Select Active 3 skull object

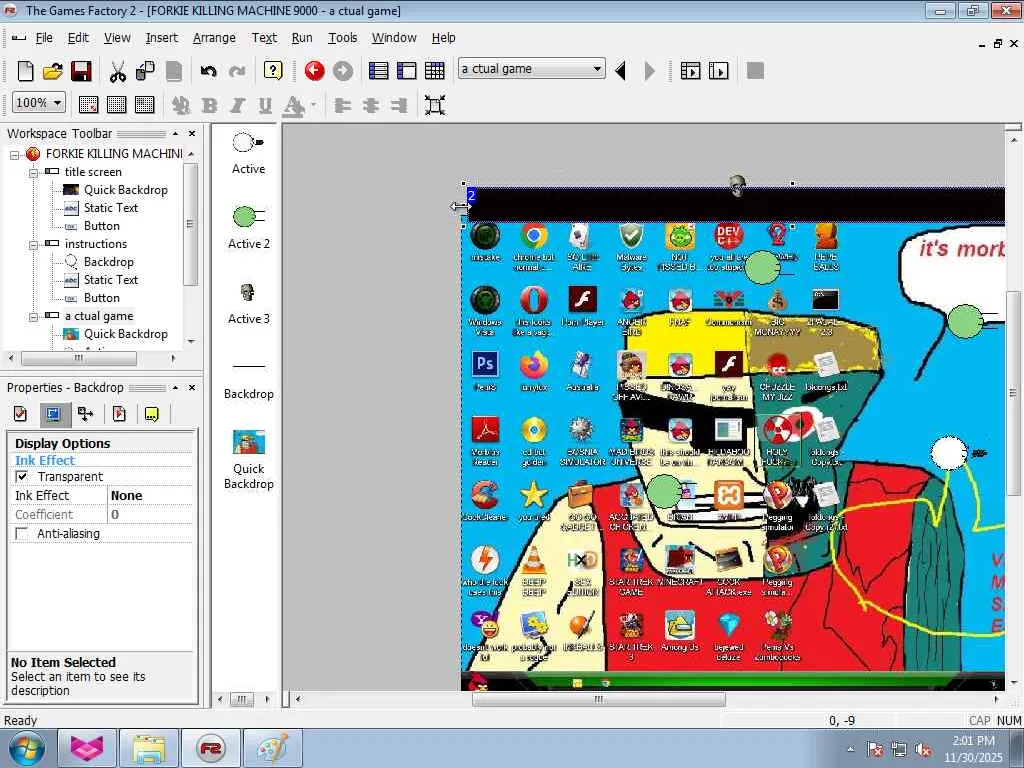pos(248,304)
